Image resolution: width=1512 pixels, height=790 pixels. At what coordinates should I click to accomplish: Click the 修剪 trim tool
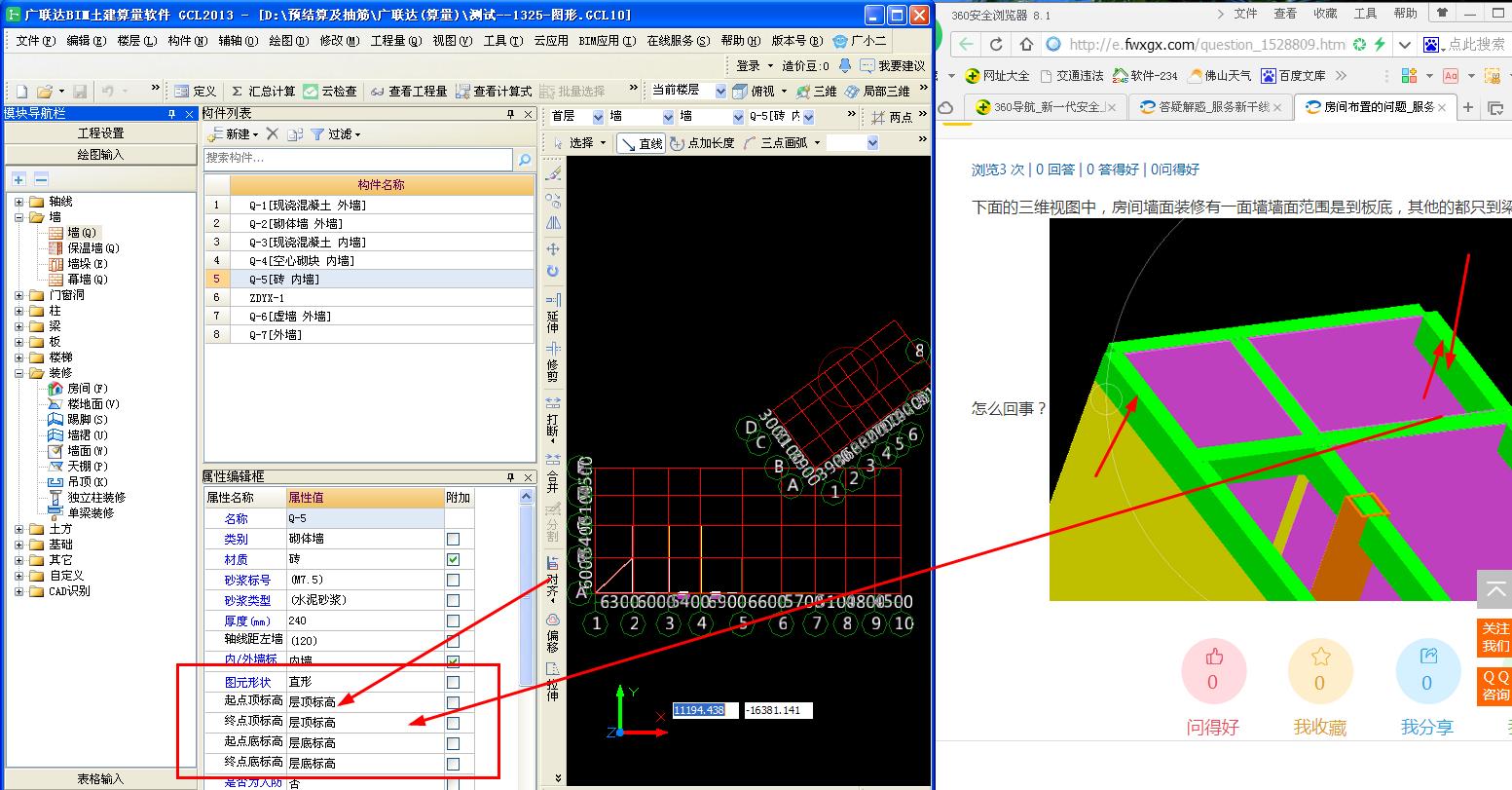pos(553,362)
